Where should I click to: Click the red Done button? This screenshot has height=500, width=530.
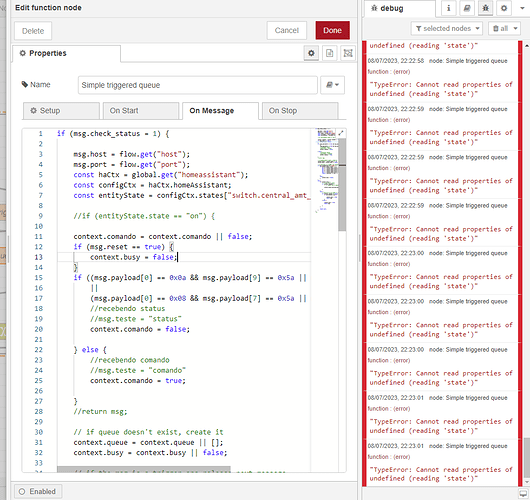tap(333, 30)
